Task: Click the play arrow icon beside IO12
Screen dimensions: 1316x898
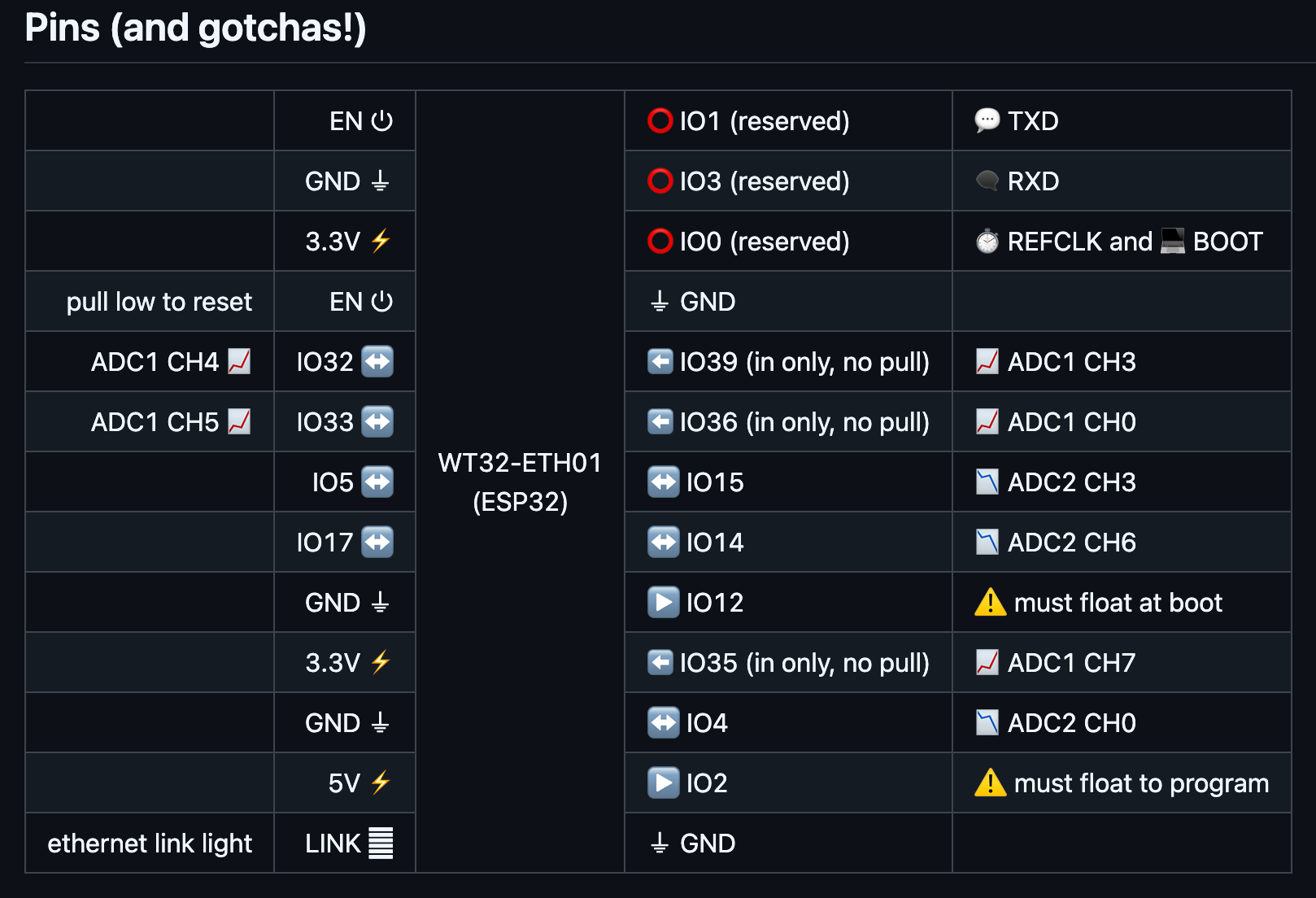Action: pyautogui.click(x=663, y=603)
